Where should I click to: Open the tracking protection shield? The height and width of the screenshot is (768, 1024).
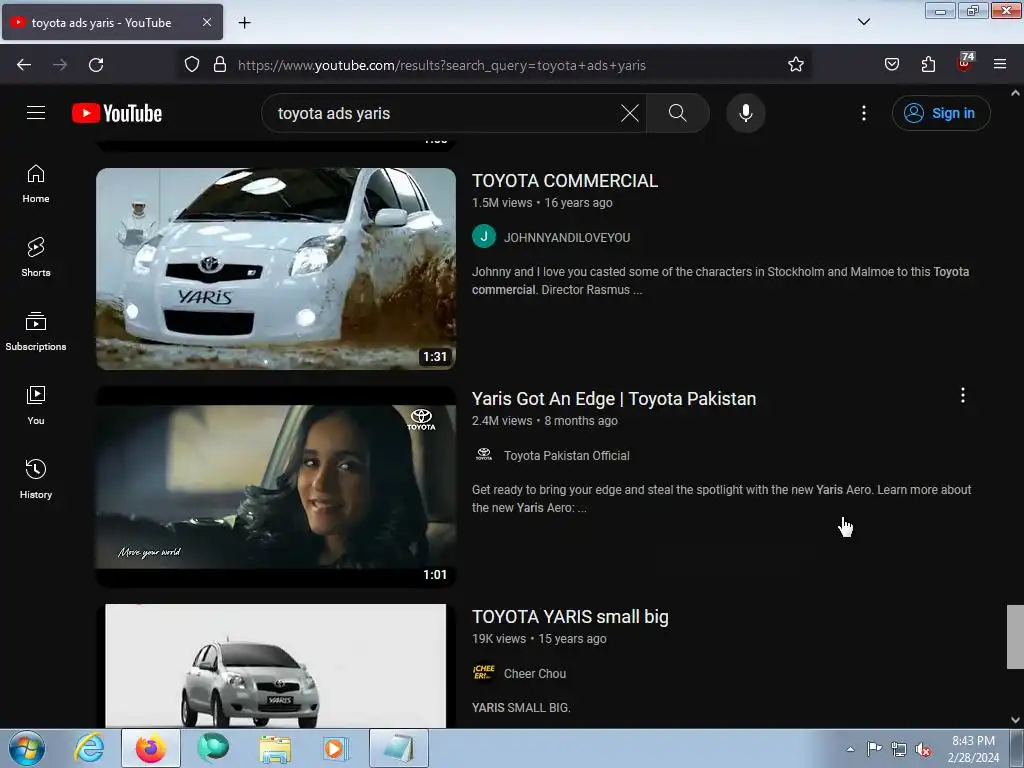click(x=191, y=65)
